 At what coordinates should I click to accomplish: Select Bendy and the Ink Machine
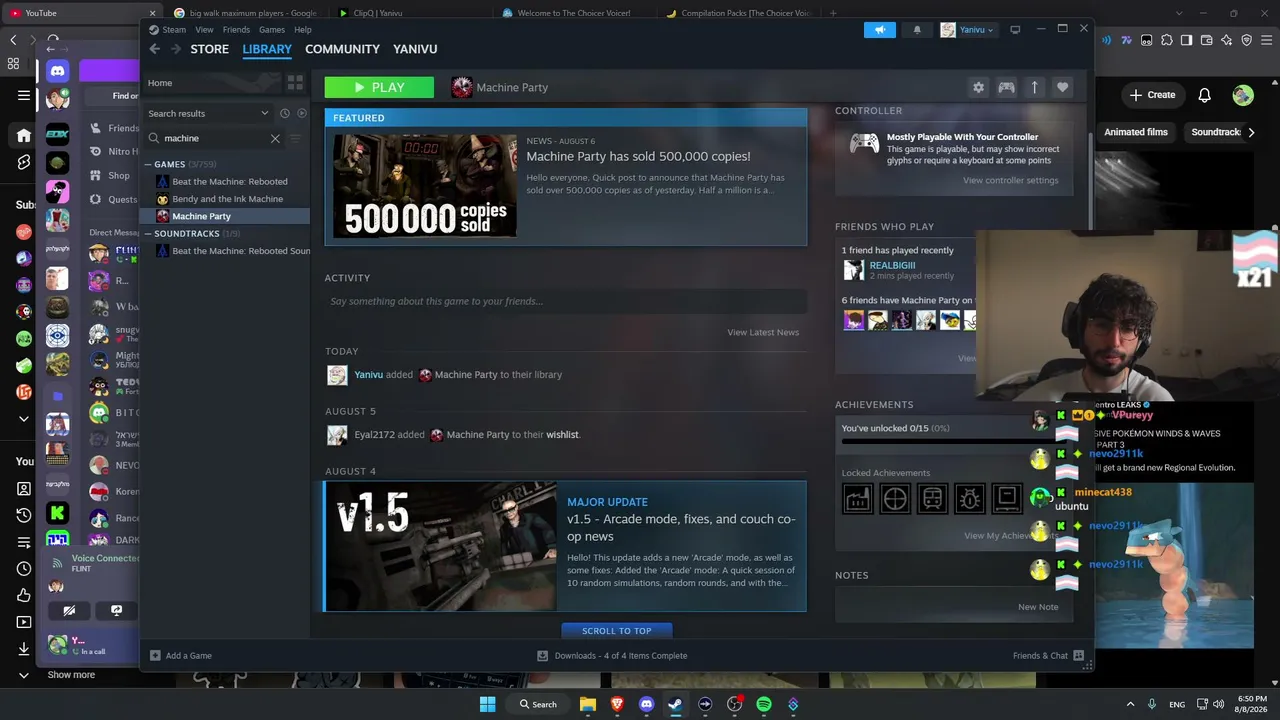227,199
